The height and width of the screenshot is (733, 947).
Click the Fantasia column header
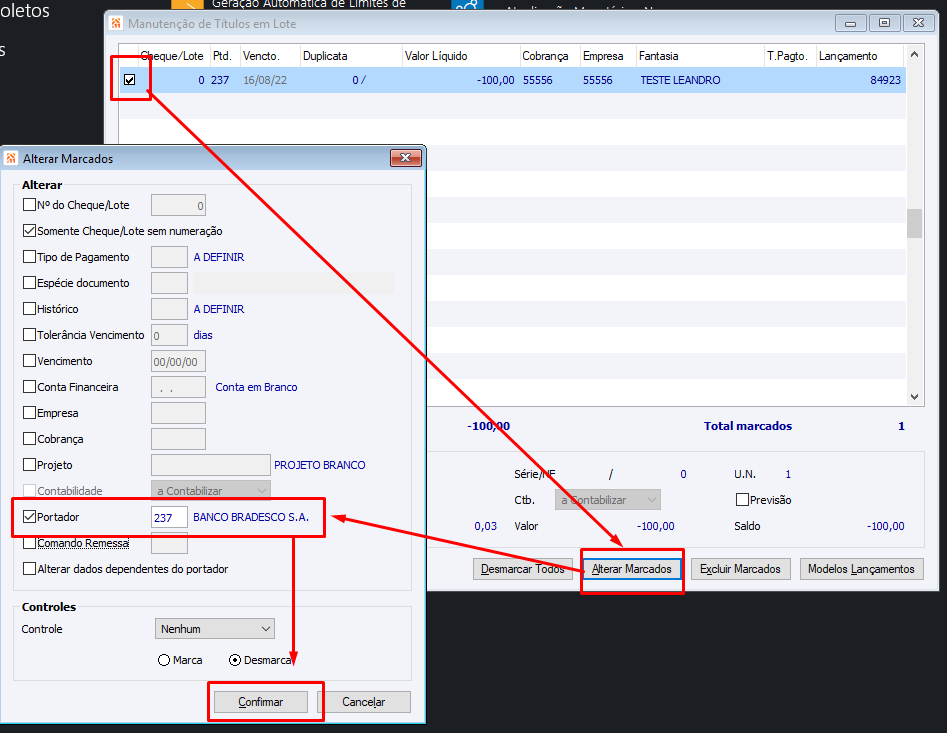700,56
